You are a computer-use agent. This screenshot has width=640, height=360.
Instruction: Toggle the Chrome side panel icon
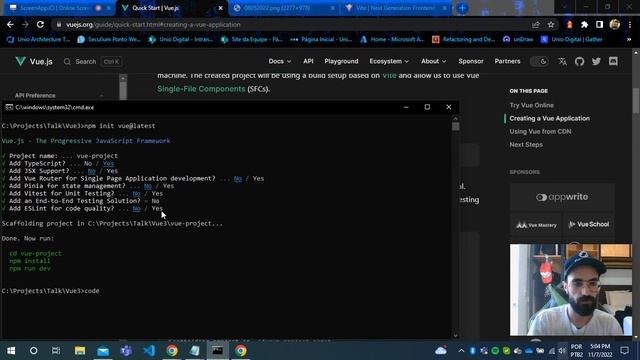pyautogui.click(x=599, y=24)
